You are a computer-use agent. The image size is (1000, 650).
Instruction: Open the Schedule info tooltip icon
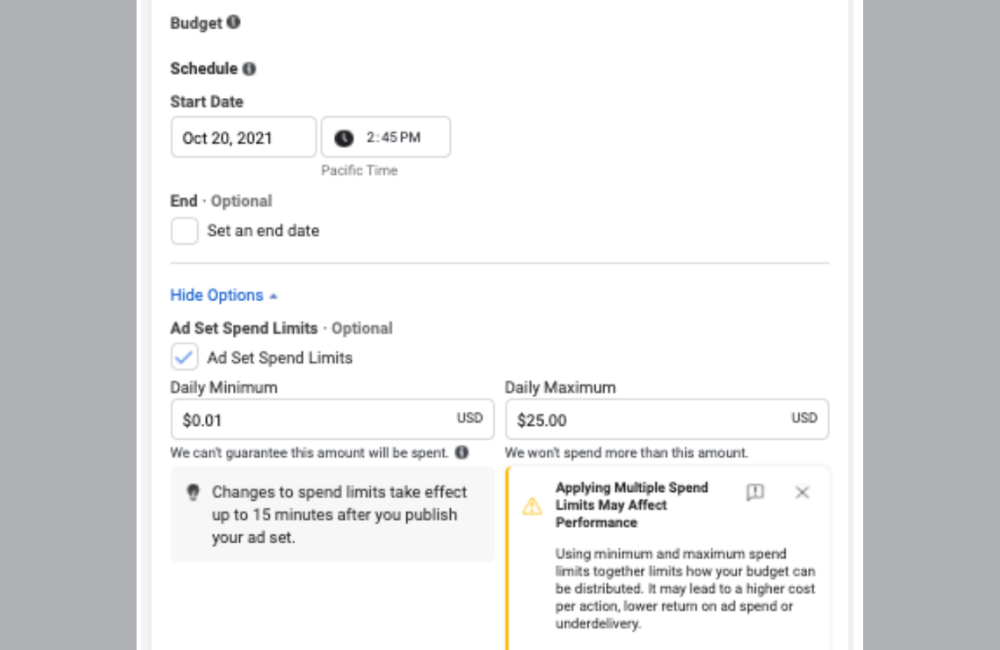tap(247, 68)
